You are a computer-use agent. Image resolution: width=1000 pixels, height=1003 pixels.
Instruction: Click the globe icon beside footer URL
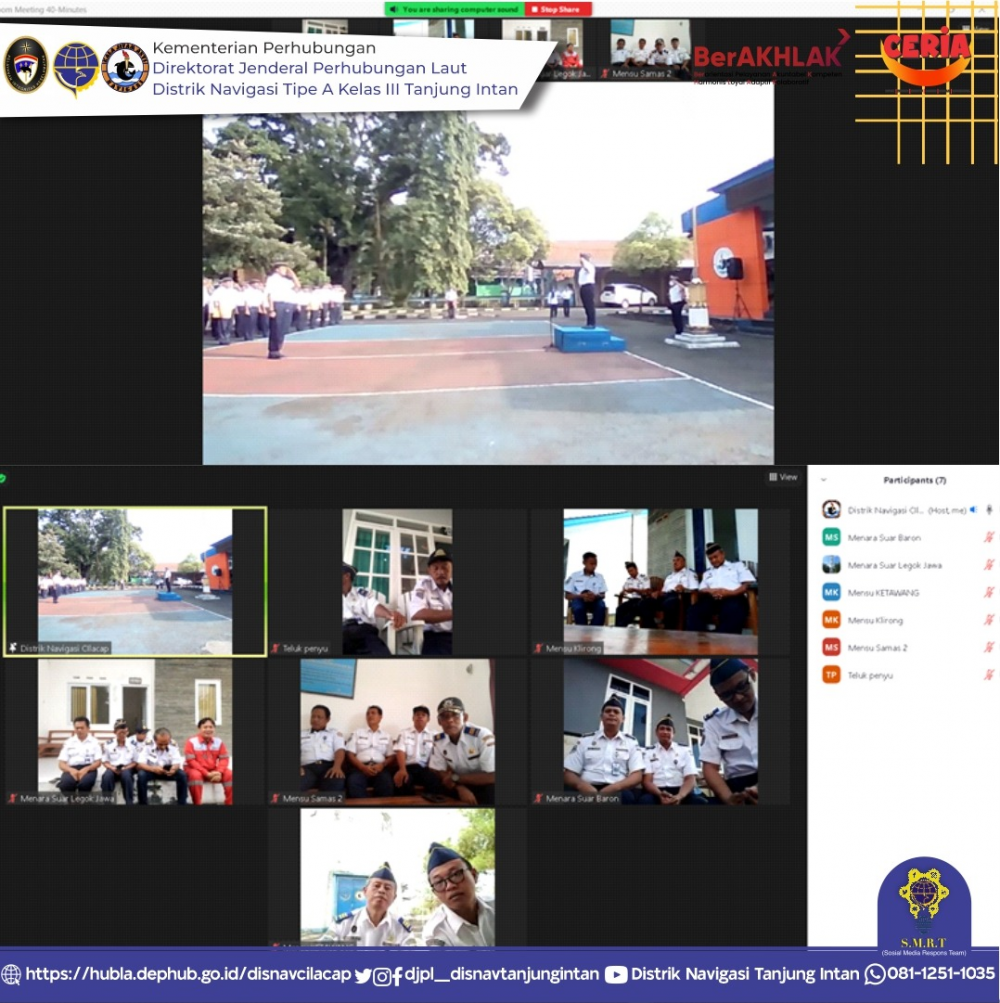point(11,974)
